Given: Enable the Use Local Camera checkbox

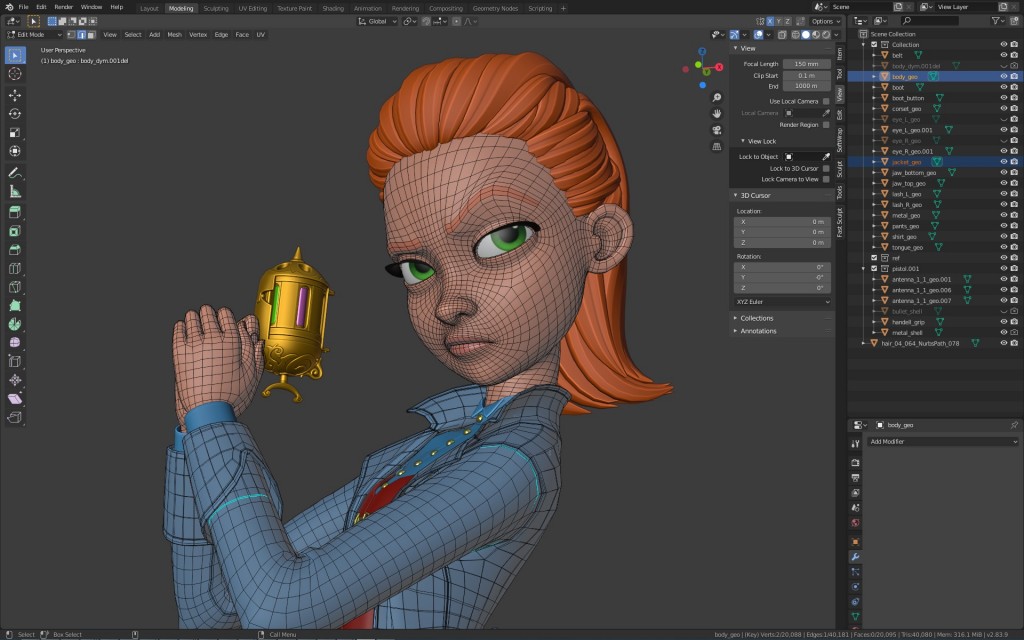Looking at the screenshot, I should click(x=826, y=101).
